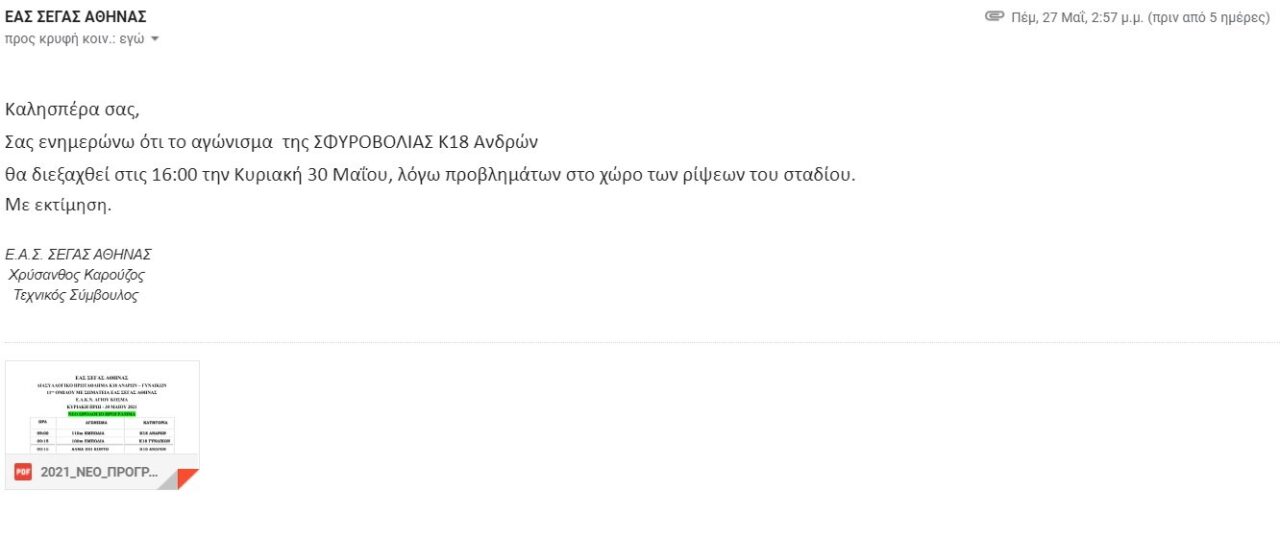This screenshot has width=1280, height=540.
Task: Click the gray footer bar of the attachment card
Action: click(x=102, y=472)
